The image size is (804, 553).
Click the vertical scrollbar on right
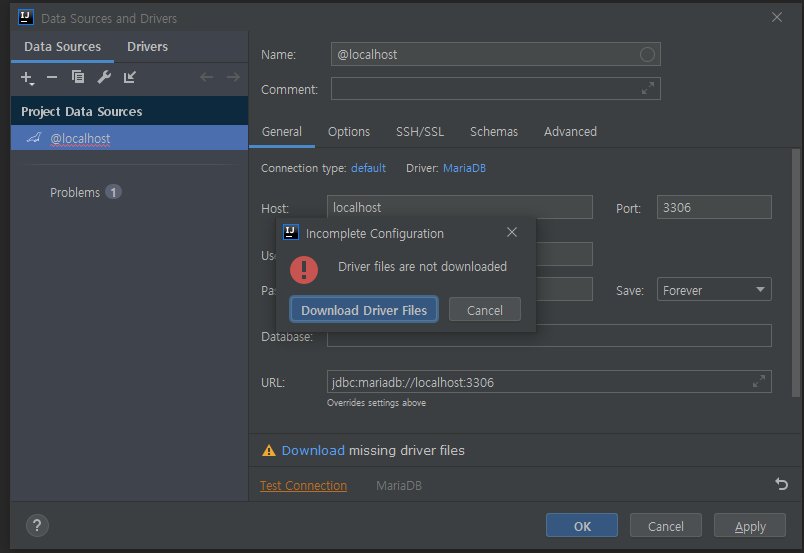click(796, 273)
